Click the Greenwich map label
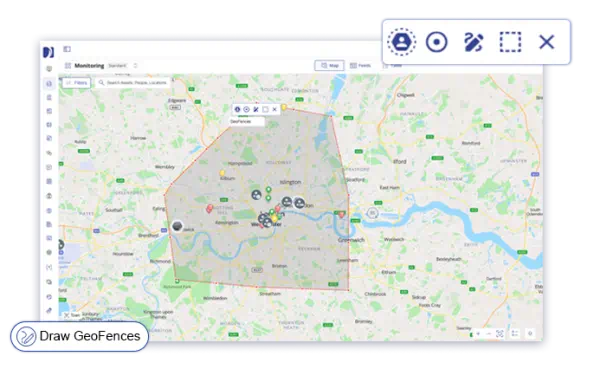Screen dimensions: 600x369 [351, 240]
